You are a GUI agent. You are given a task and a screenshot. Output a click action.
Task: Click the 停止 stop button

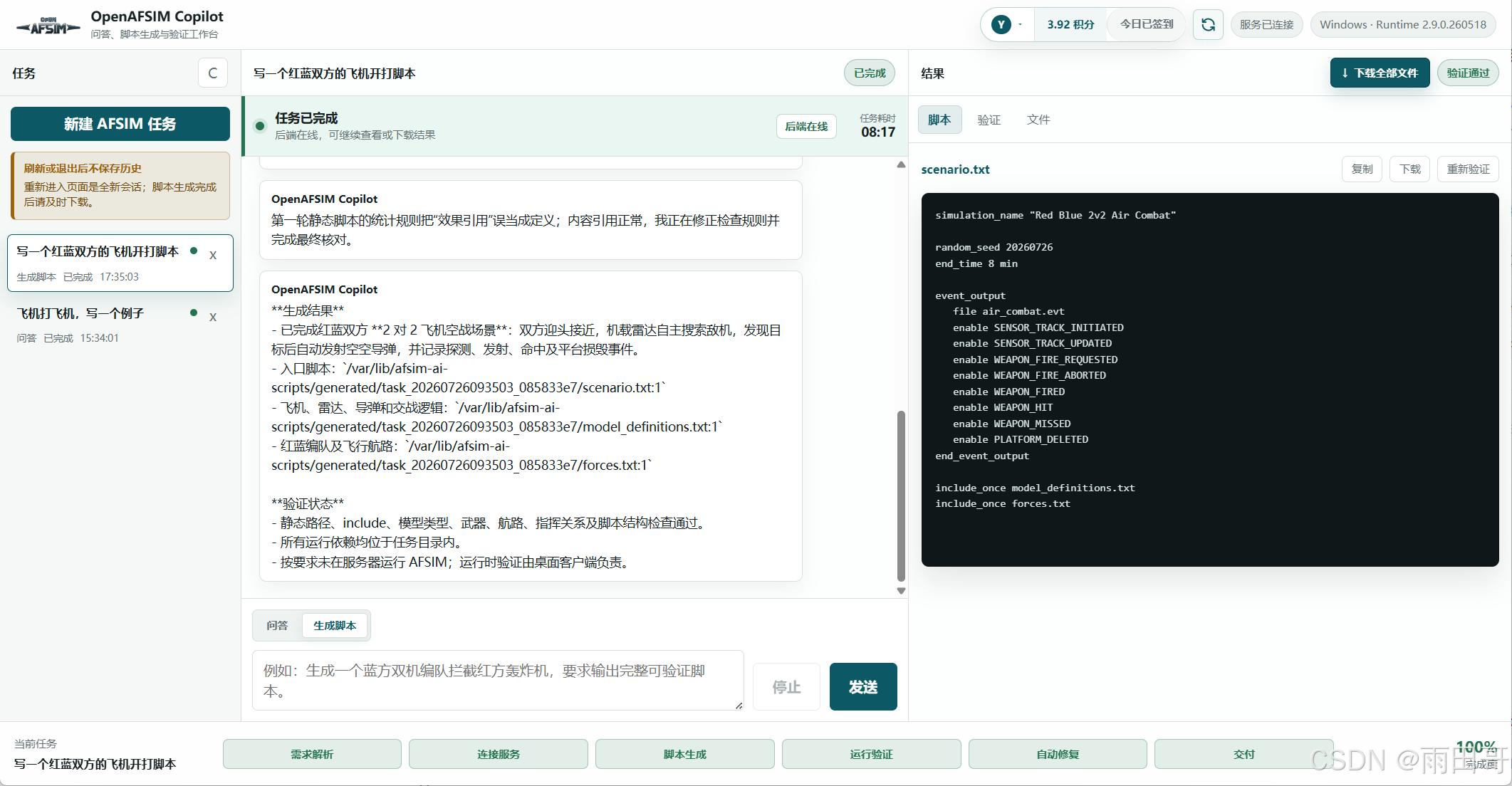pyautogui.click(x=786, y=686)
